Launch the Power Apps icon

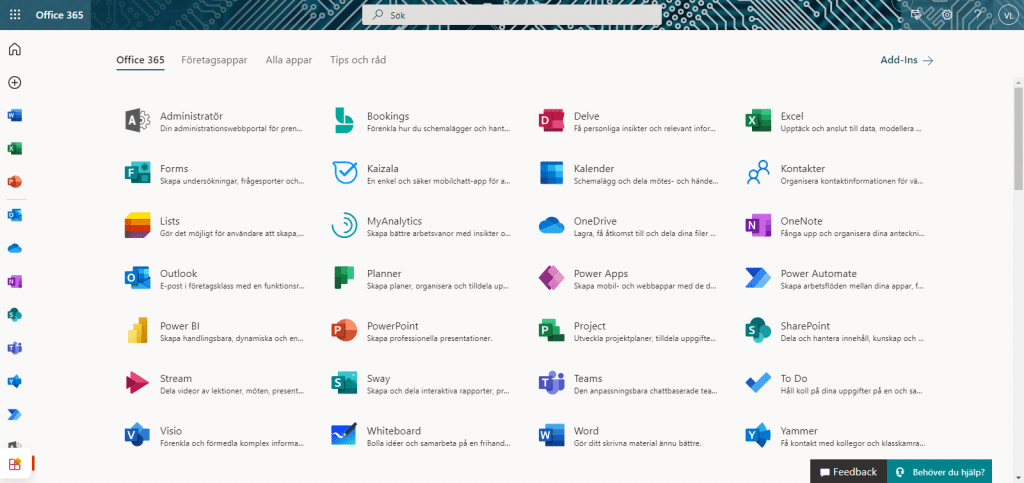pyautogui.click(x=551, y=278)
